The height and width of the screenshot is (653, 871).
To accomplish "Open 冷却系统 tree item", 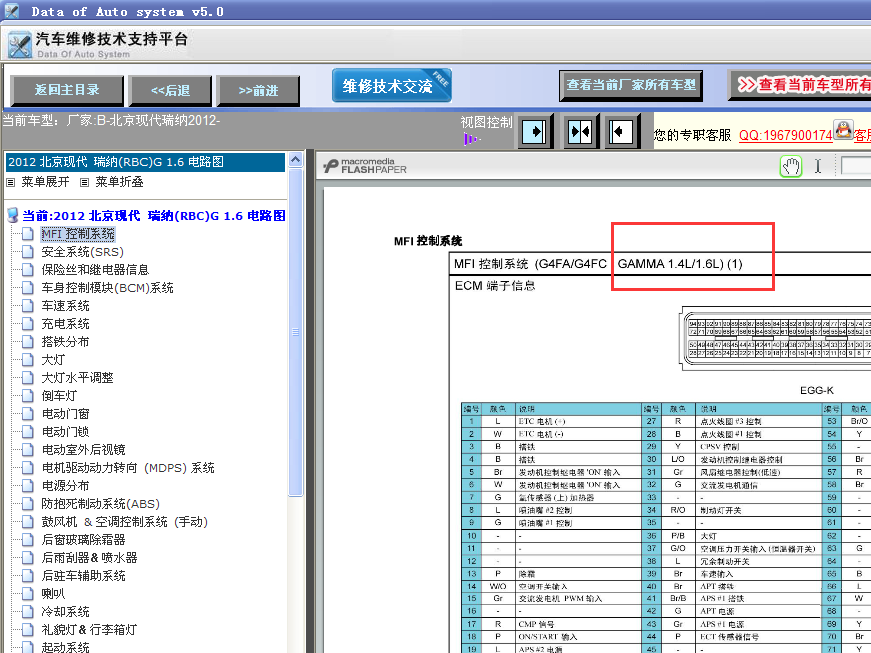I will click(66, 612).
